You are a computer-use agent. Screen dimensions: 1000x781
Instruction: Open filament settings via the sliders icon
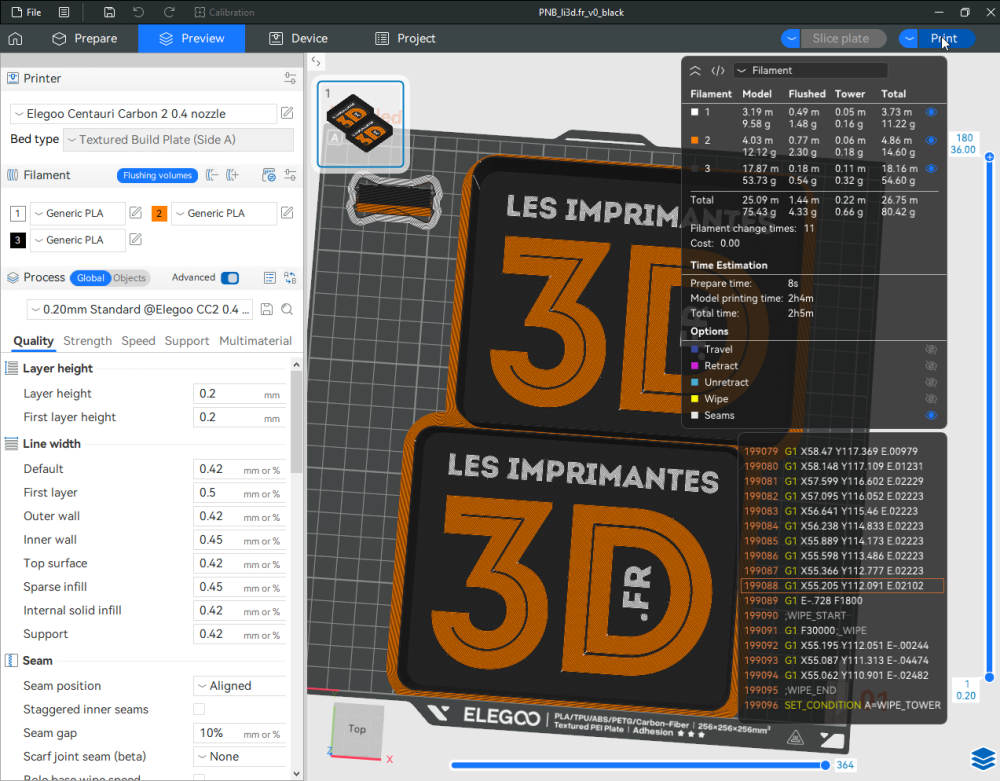(291, 175)
